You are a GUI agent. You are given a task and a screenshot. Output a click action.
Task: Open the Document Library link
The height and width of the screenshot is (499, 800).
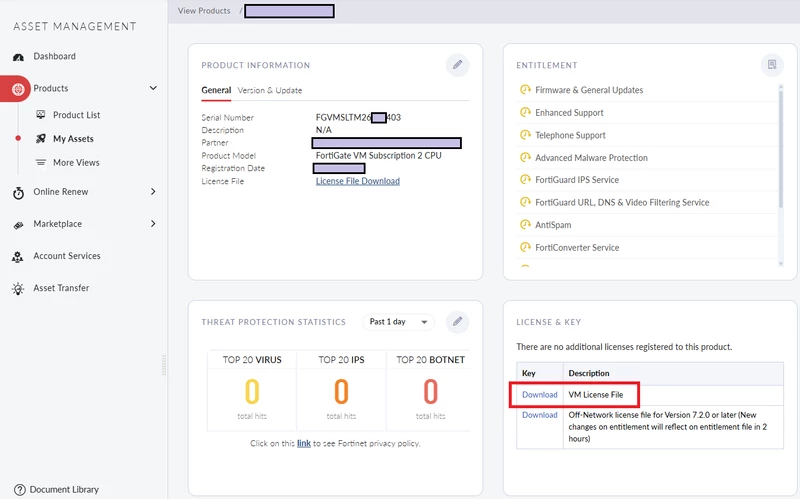[x=64, y=489]
